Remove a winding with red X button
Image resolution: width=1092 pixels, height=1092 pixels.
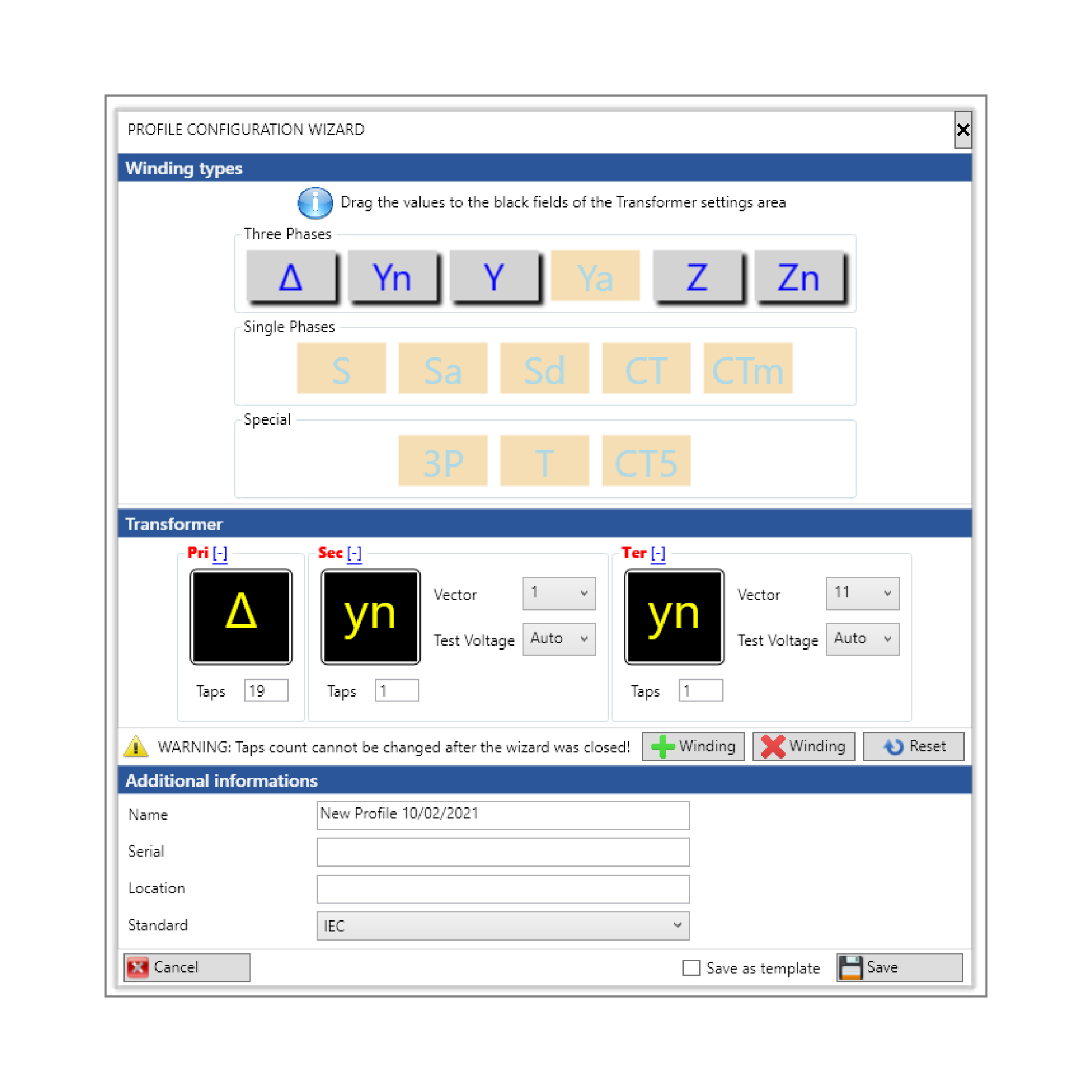(804, 746)
